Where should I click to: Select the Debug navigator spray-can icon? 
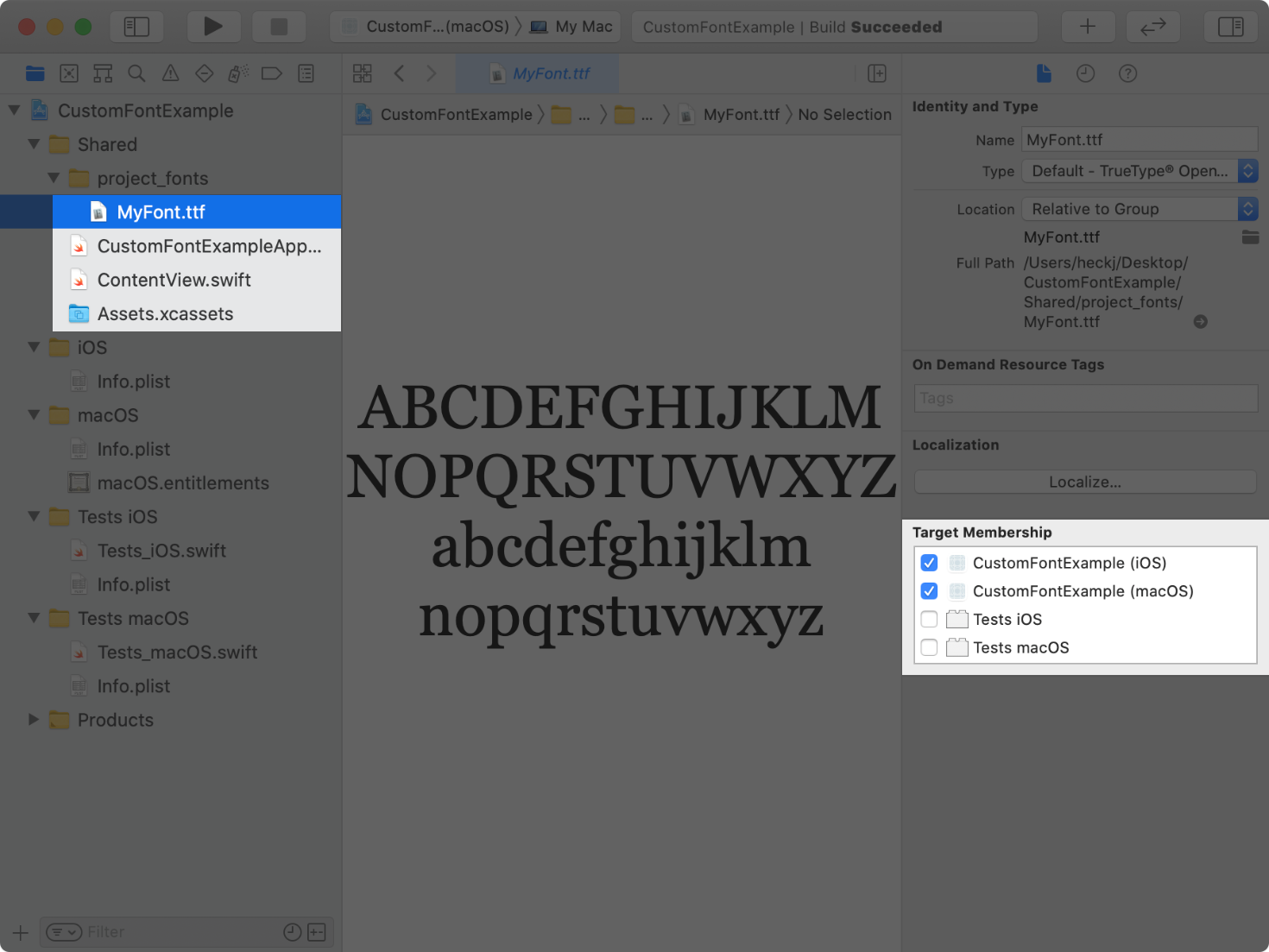(x=238, y=73)
